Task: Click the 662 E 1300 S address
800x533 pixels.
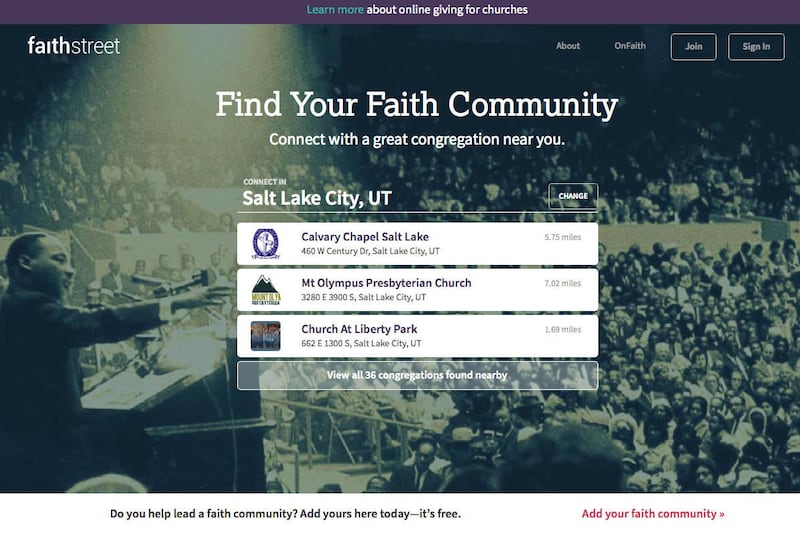Action: (361, 343)
